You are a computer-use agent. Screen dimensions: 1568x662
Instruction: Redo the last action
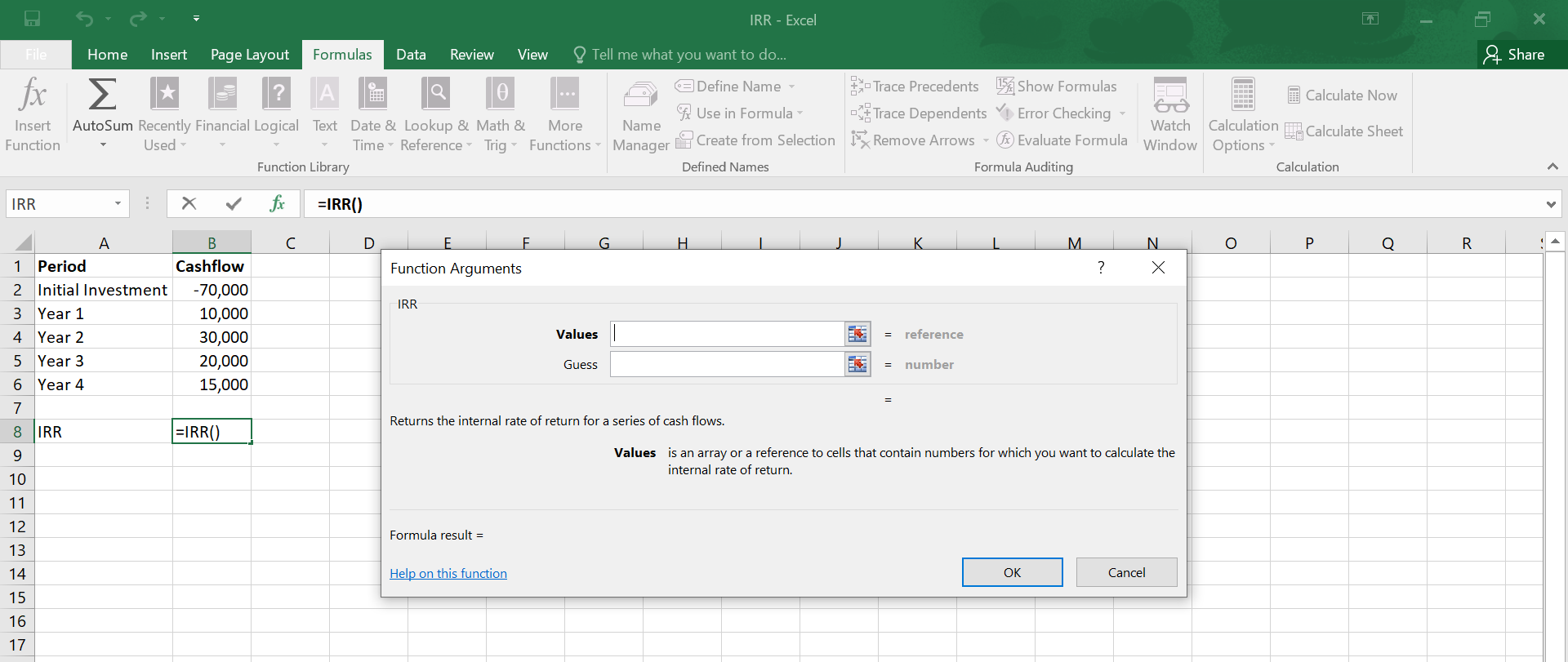139,18
